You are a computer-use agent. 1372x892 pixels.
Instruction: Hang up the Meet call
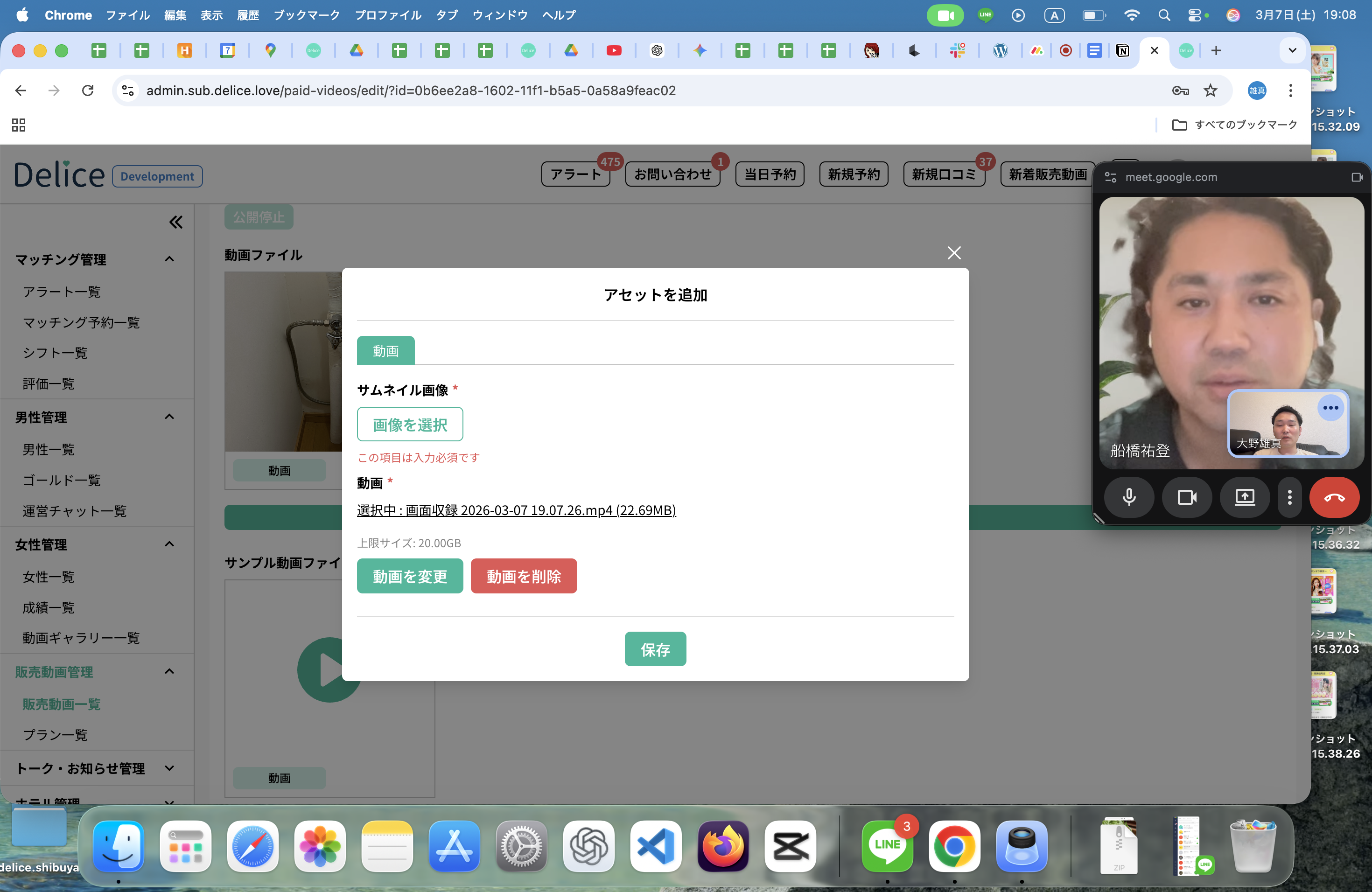[x=1333, y=497]
